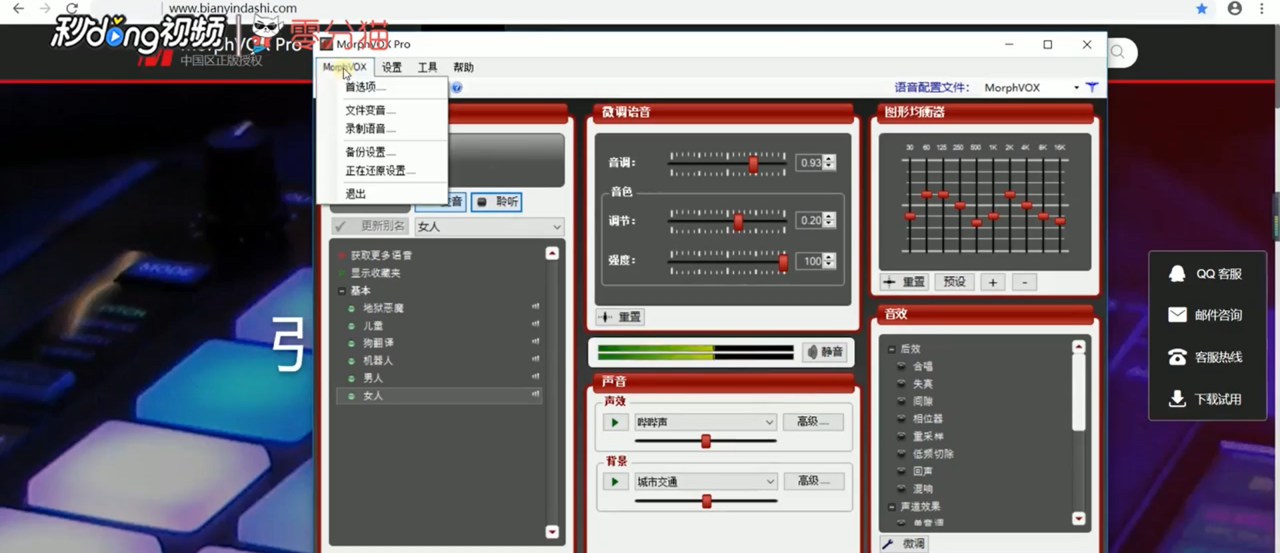The width and height of the screenshot is (1280, 553).
Task: Click the 调节 0.20 value stepper
Action: pos(829,220)
